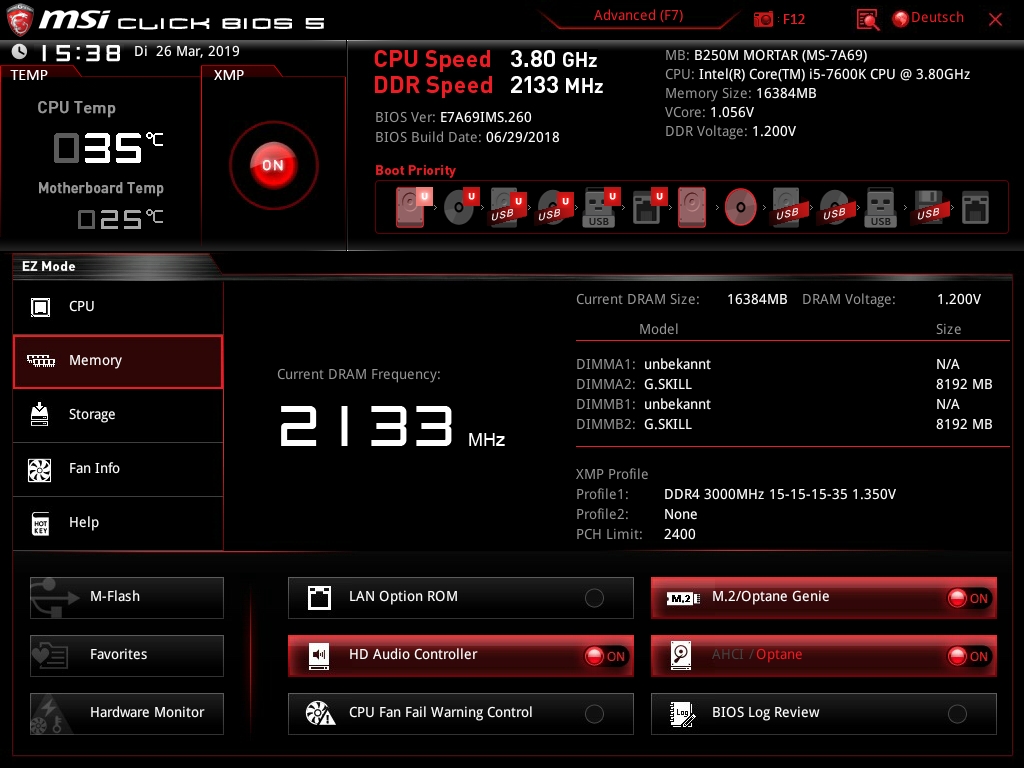Select the UEFI USB hard disk boot icon
Screen dimensions: 1024x768
(x=508, y=208)
